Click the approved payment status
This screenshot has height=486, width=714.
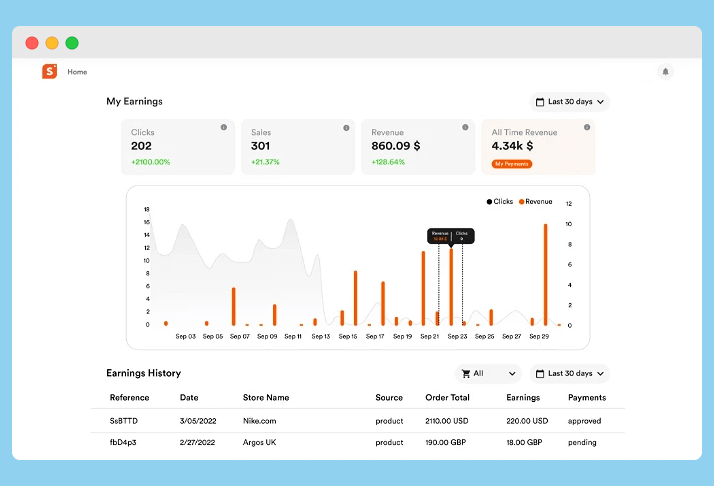click(584, 421)
